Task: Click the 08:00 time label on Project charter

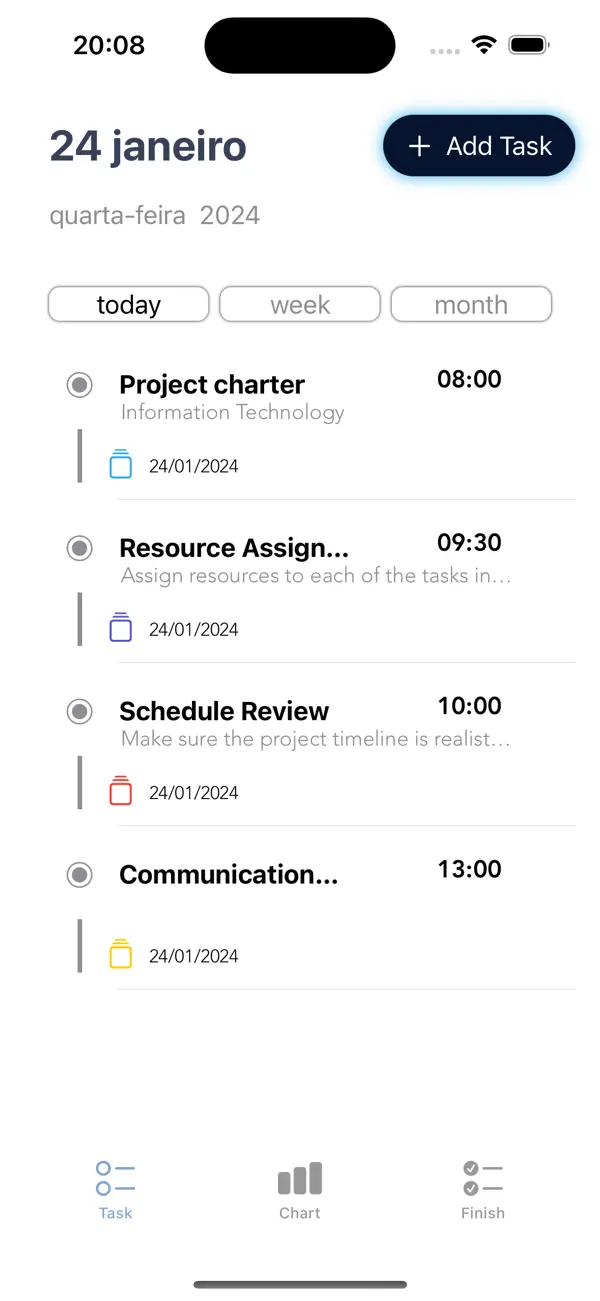Action: tap(469, 379)
